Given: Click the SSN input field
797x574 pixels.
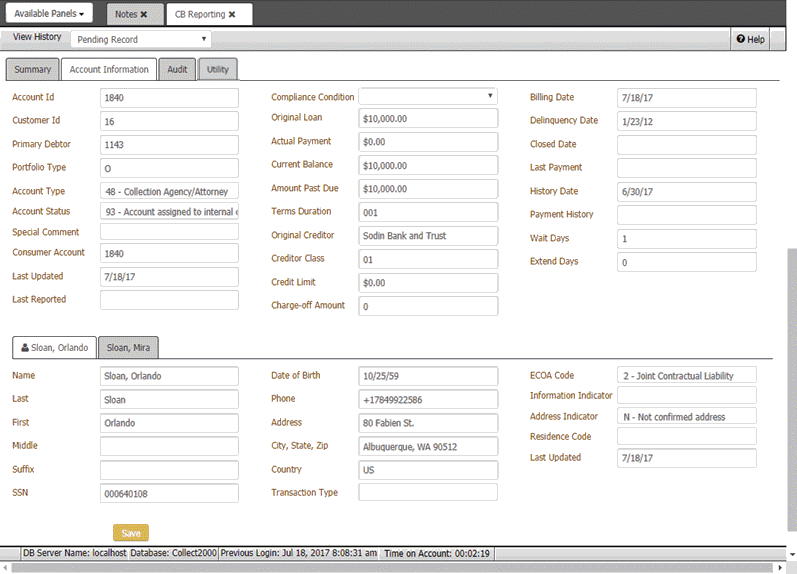Looking at the screenshot, I should (x=169, y=493).
